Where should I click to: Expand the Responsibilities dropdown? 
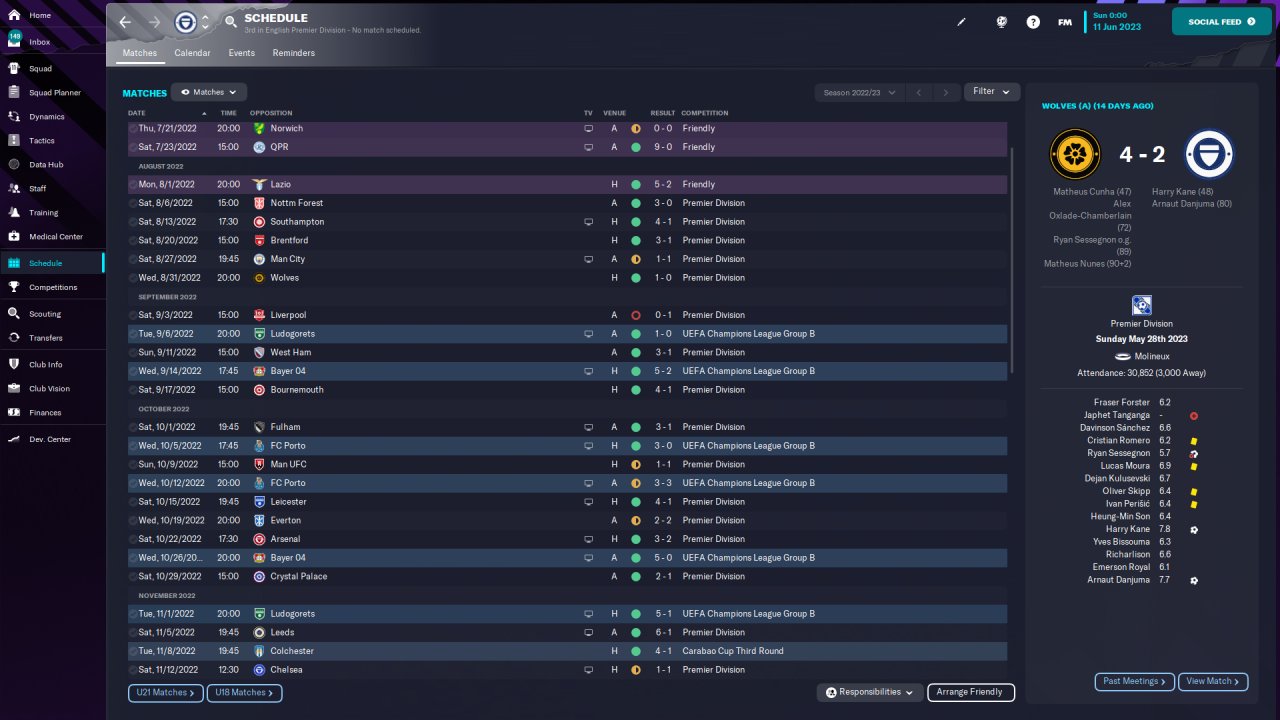click(x=869, y=692)
